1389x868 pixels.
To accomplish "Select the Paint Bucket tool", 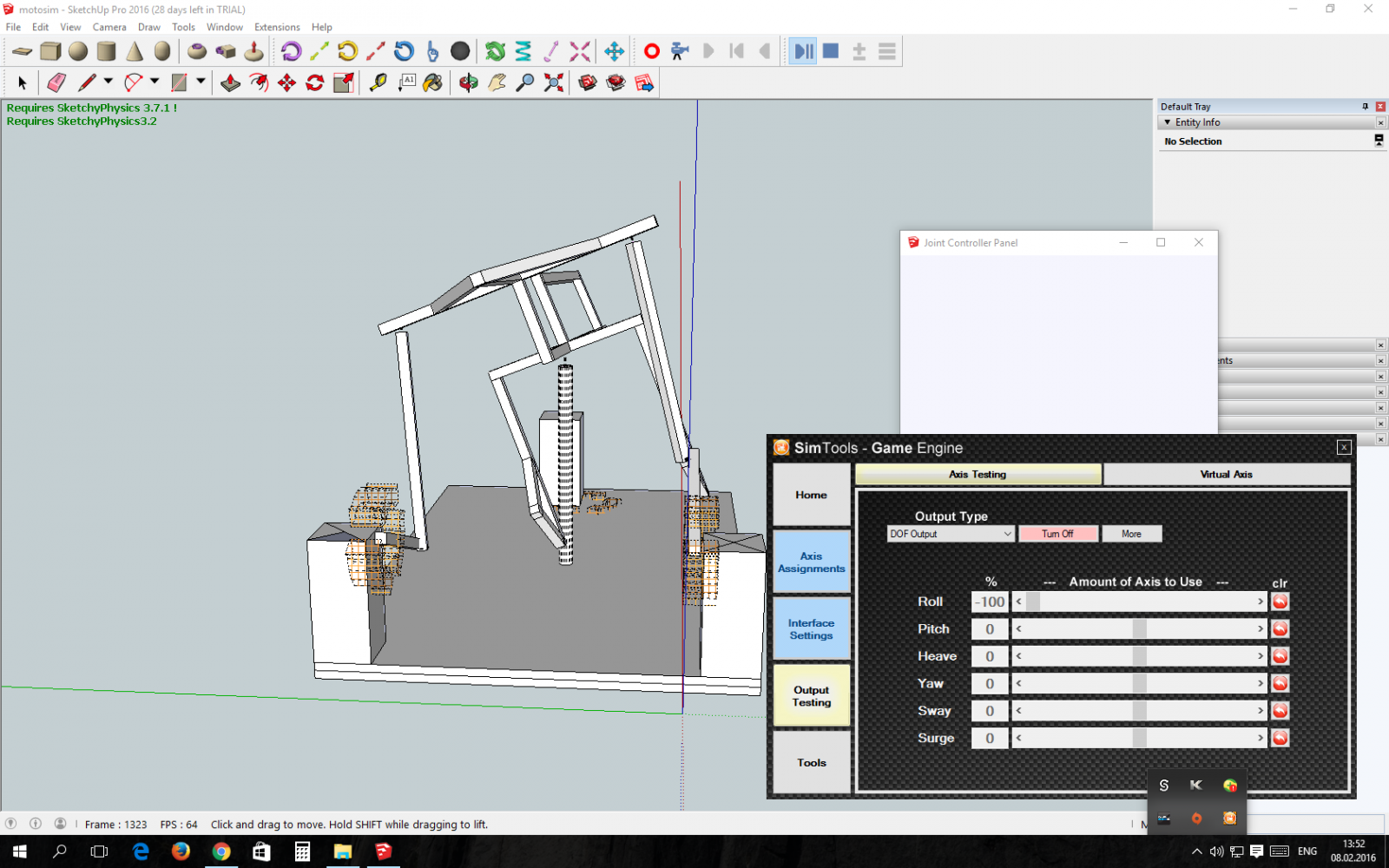I will [x=432, y=82].
